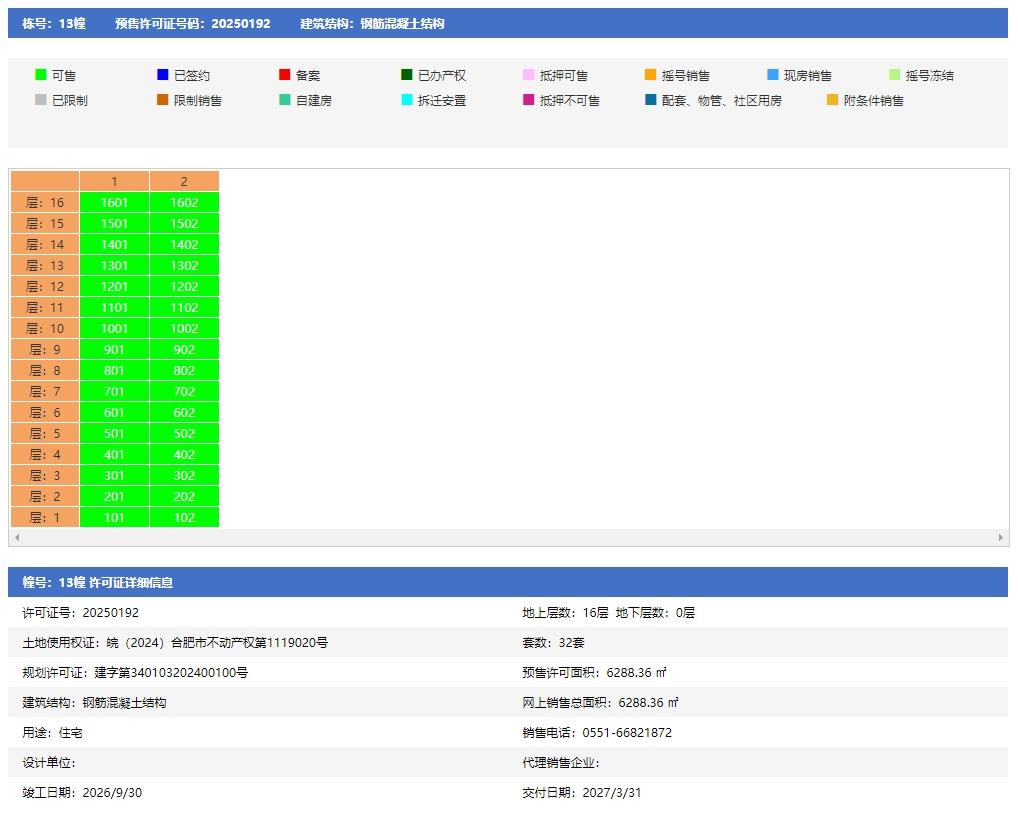Click the light blue 现房销售 legend swatch

tap(773, 75)
